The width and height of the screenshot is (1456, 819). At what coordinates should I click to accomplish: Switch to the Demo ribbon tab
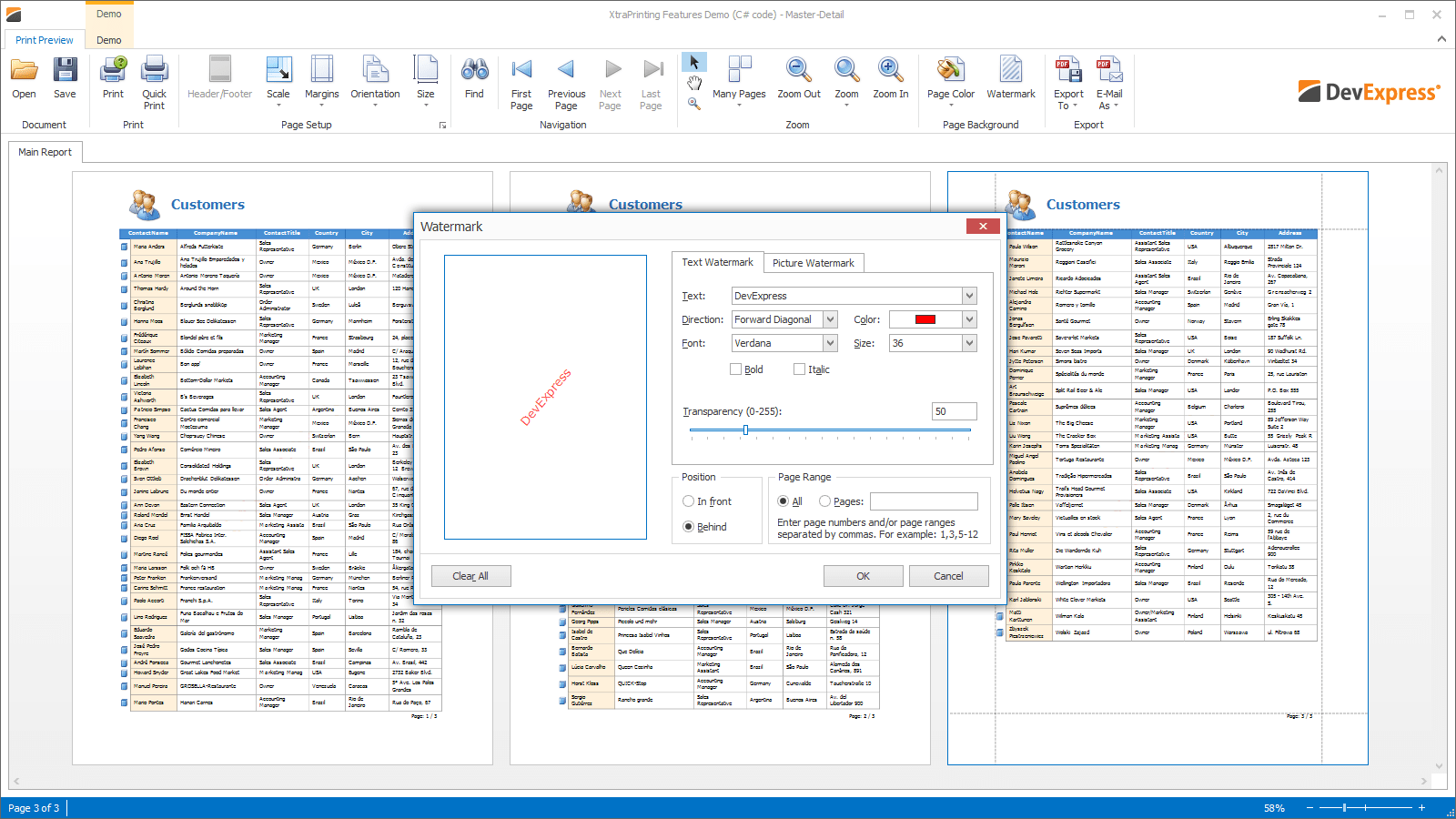109,40
